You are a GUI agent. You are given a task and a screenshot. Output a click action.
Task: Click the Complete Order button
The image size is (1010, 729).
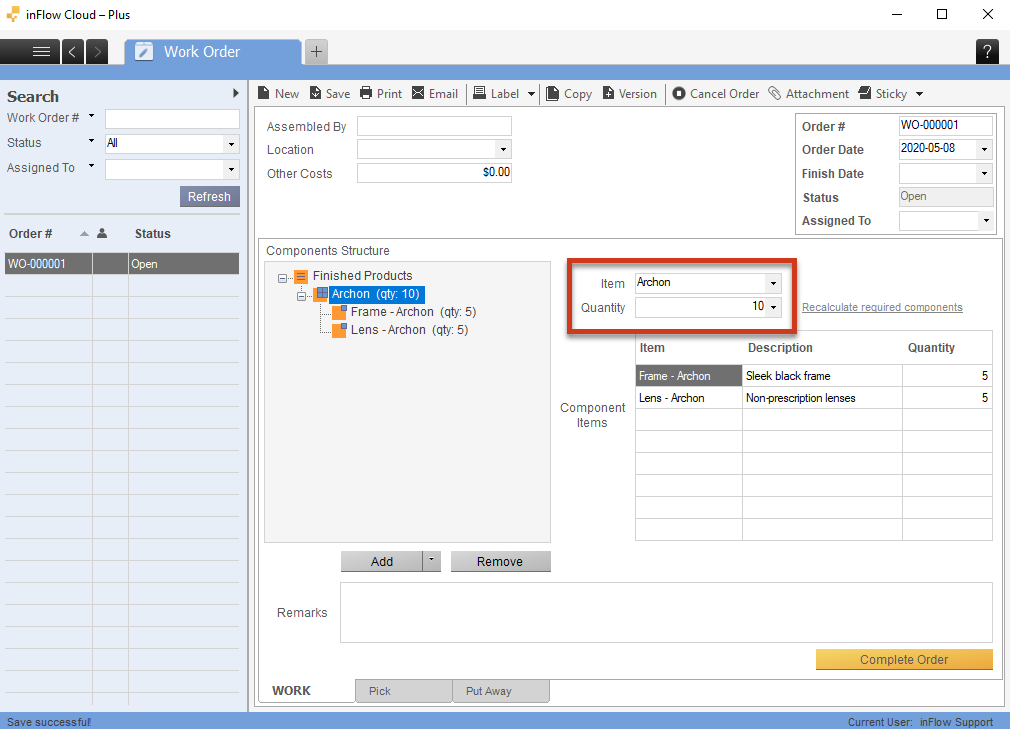point(904,659)
